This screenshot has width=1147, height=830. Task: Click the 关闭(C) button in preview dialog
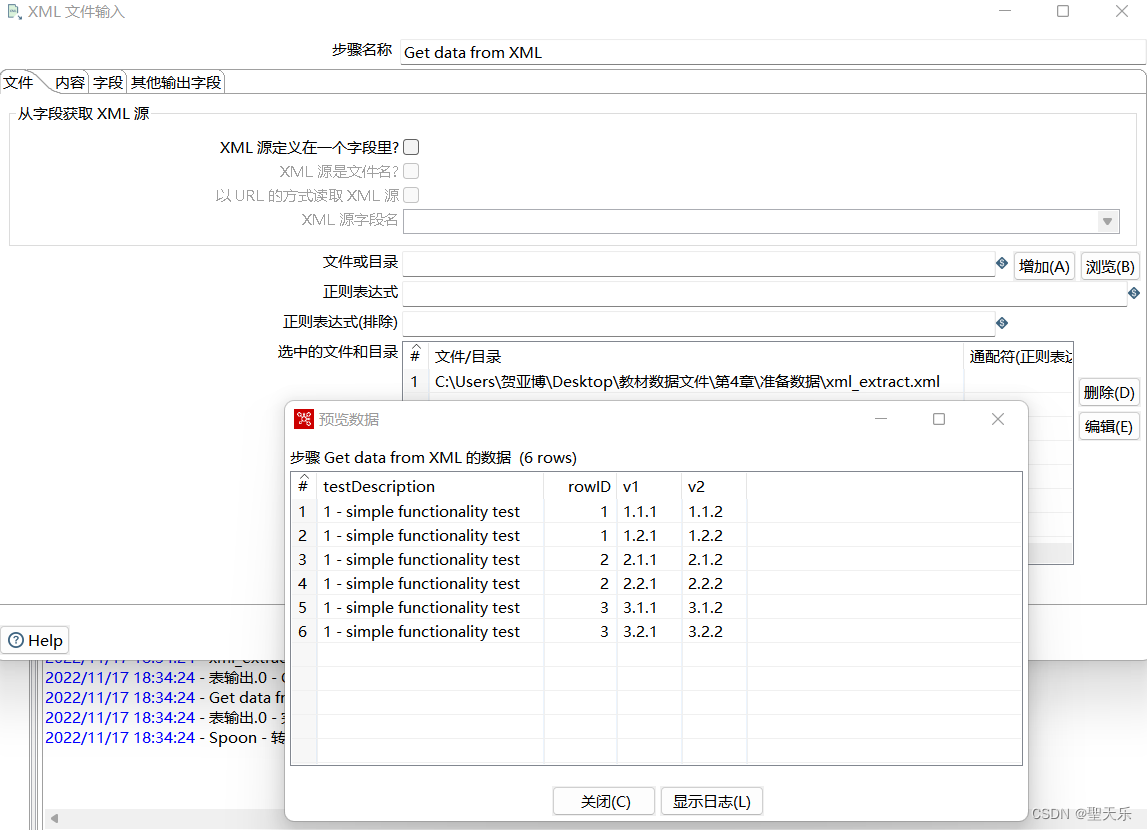pos(603,801)
